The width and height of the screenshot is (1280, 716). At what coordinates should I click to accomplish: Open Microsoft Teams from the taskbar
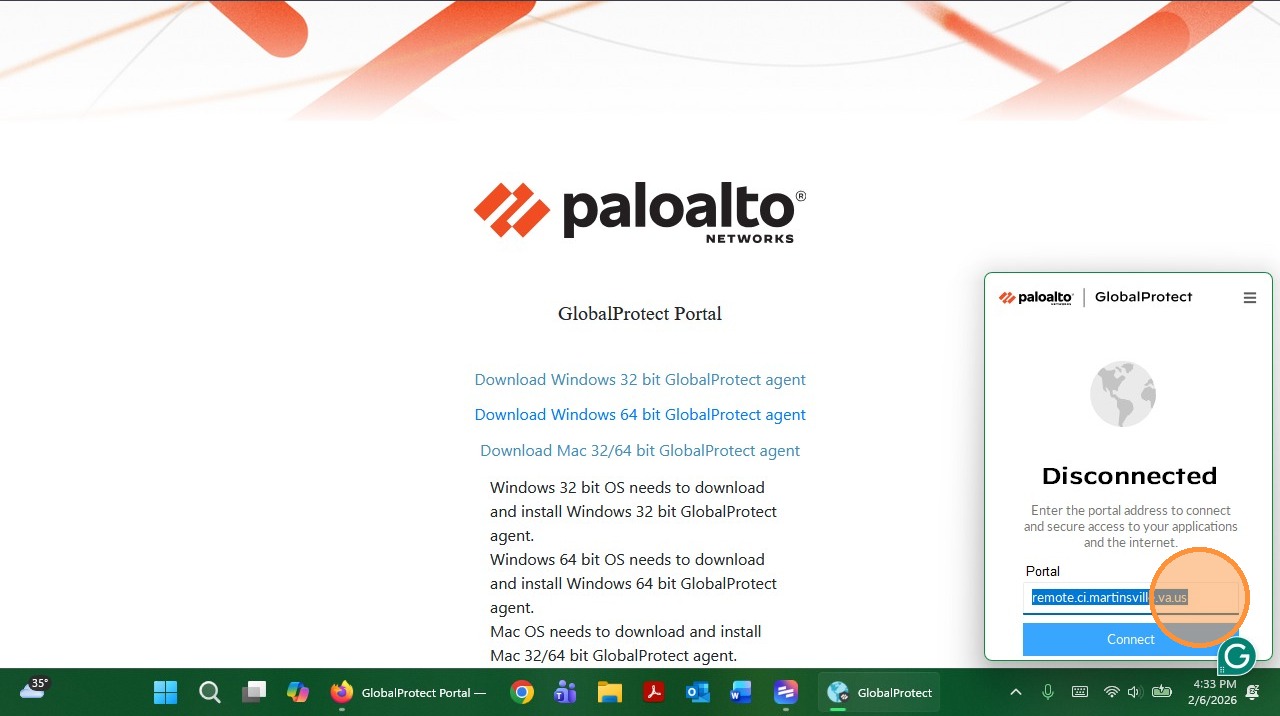pyautogui.click(x=565, y=692)
